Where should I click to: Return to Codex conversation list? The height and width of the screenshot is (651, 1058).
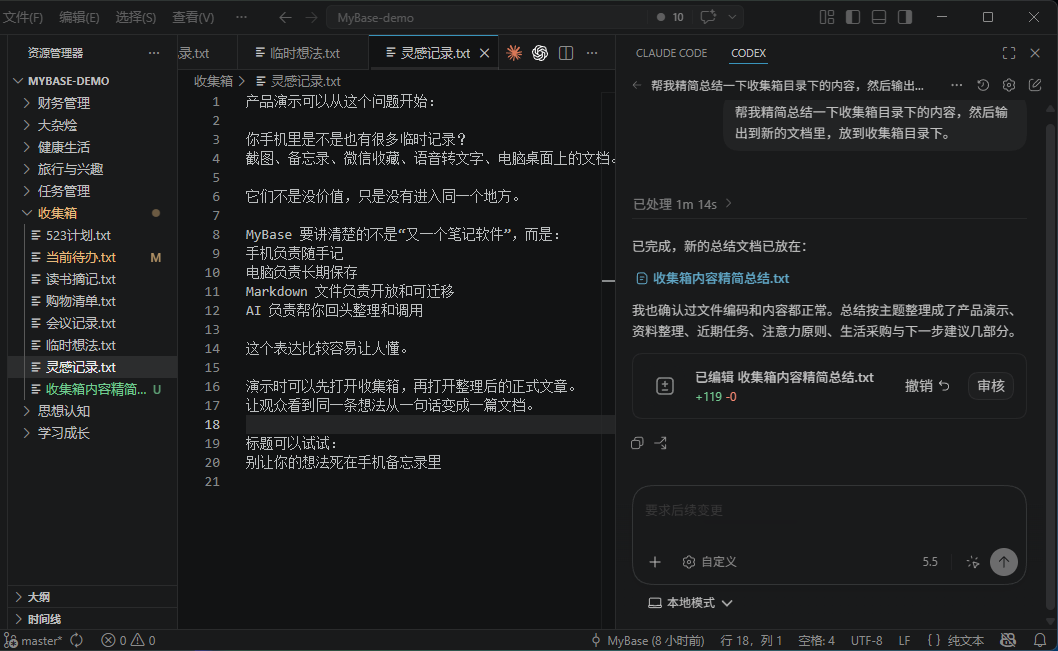(637, 85)
